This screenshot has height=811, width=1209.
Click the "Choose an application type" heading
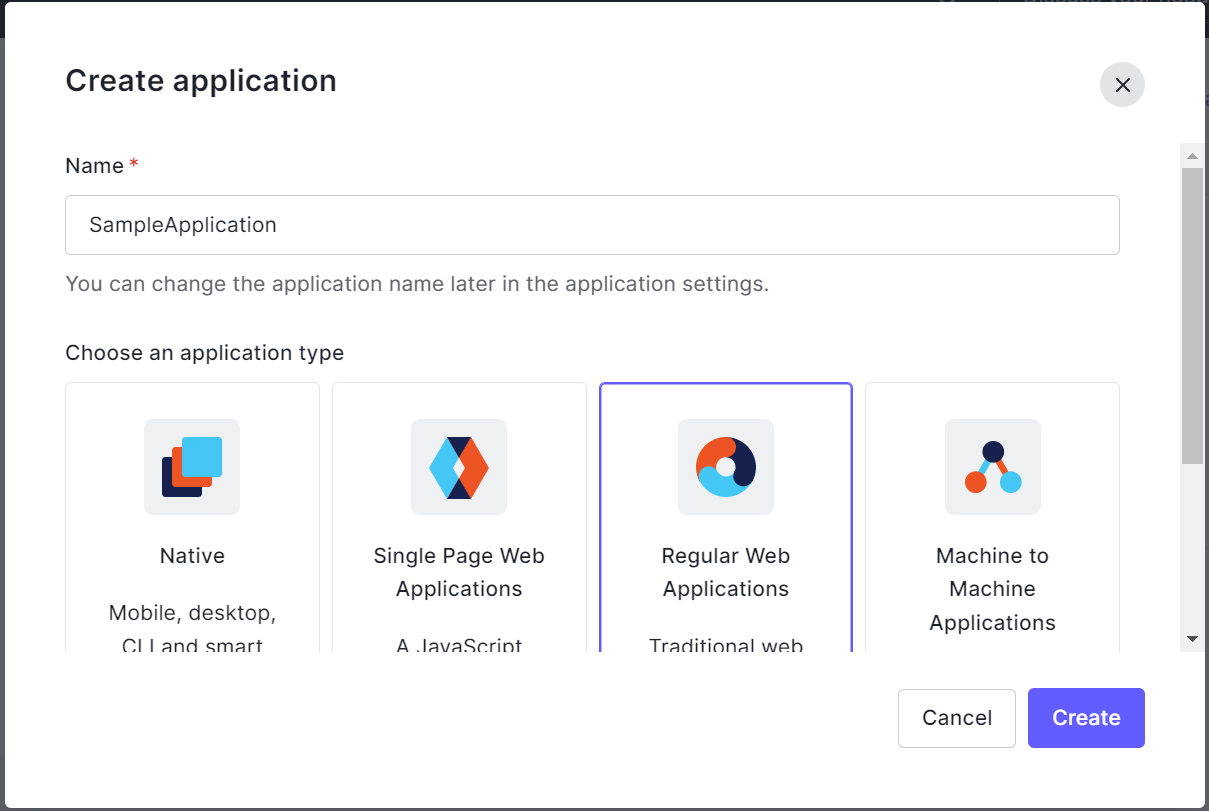[204, 353]
